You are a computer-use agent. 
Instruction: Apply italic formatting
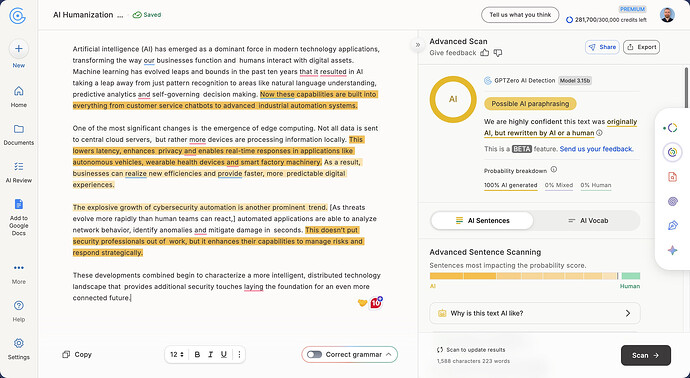click(x=210, y=354)
